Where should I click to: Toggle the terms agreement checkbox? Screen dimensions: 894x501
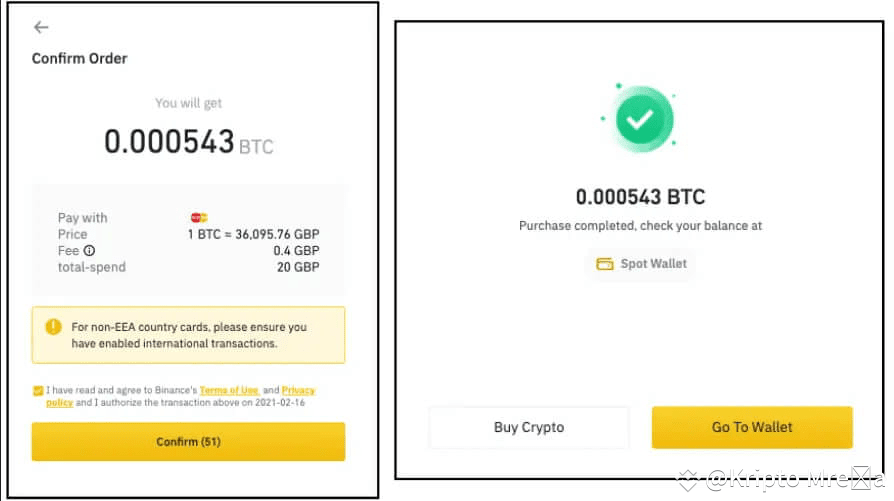38,390
